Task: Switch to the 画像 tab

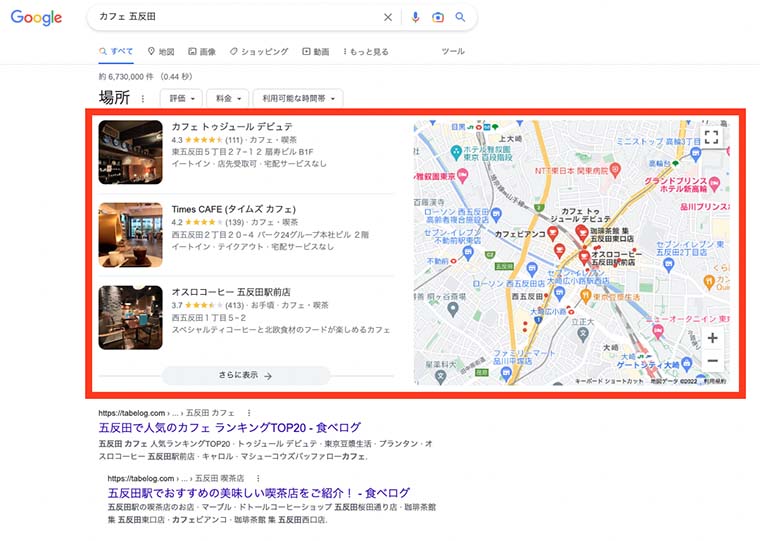Action: tap(202, 51)
